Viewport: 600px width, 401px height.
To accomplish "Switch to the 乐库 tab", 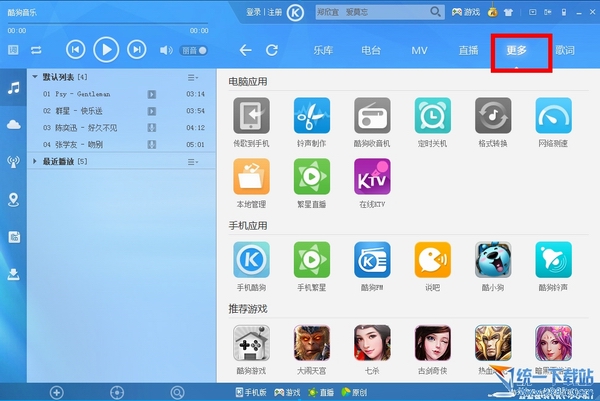I will coord(323,50).
